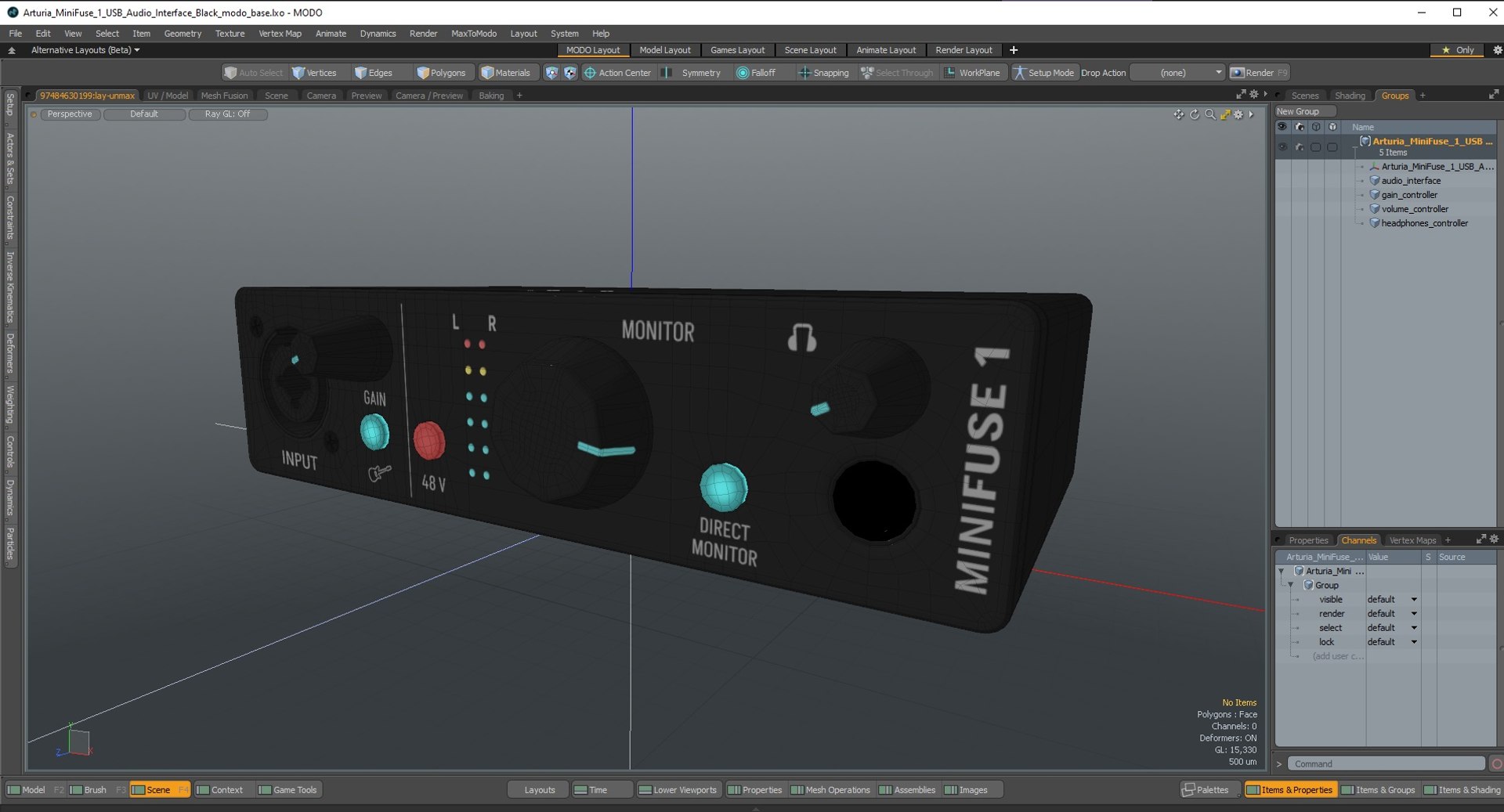Click the Game Tools button
Viewport: 1504px width, 812px height.
(x=287, y=790)
